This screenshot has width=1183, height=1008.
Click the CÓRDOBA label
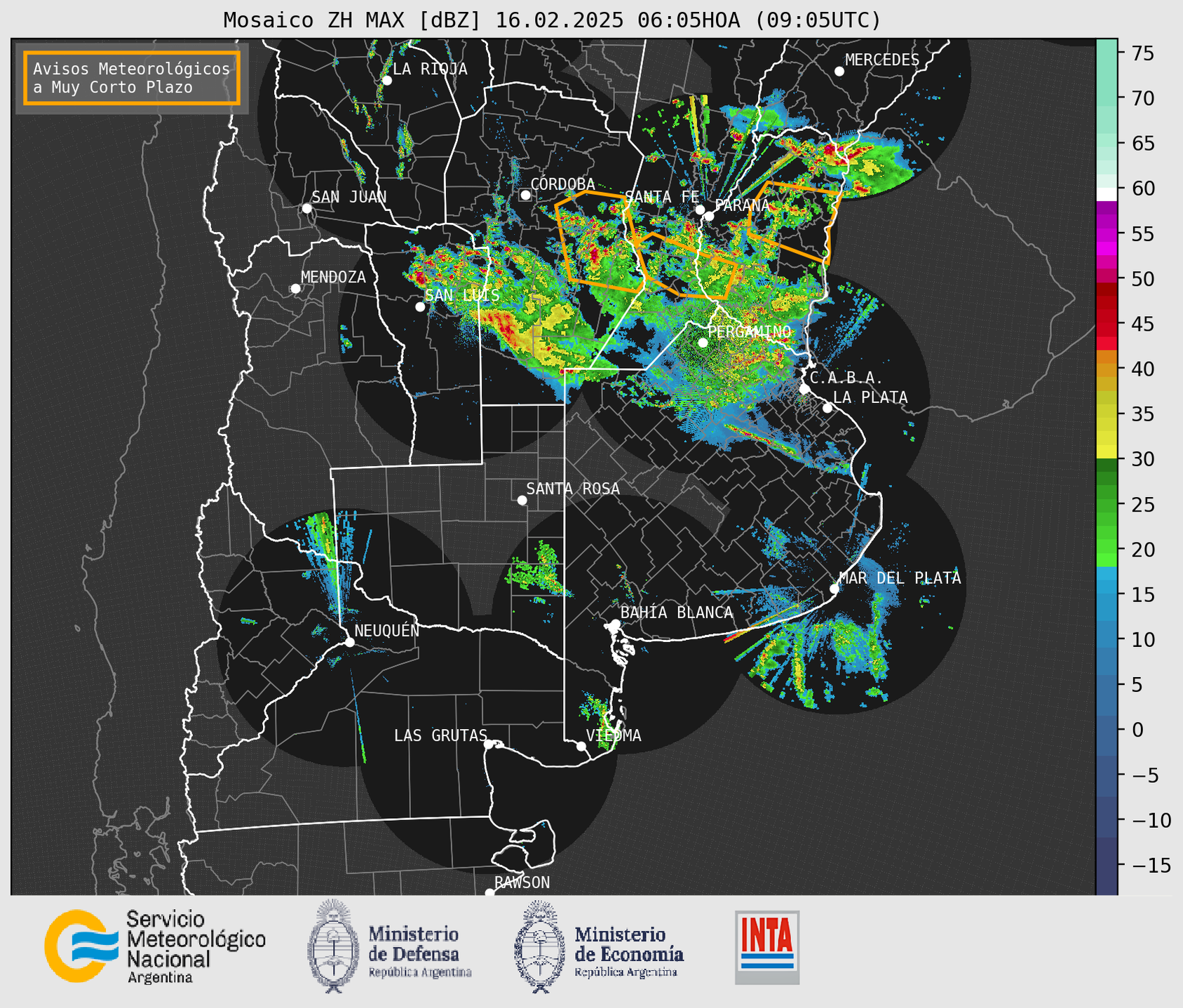[562, 184]
